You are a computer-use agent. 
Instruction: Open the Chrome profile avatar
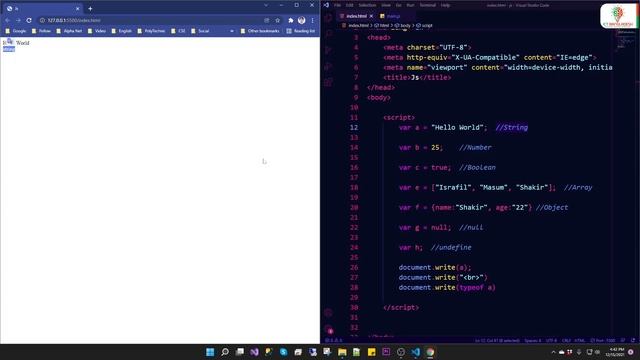[x=302, y=20]
